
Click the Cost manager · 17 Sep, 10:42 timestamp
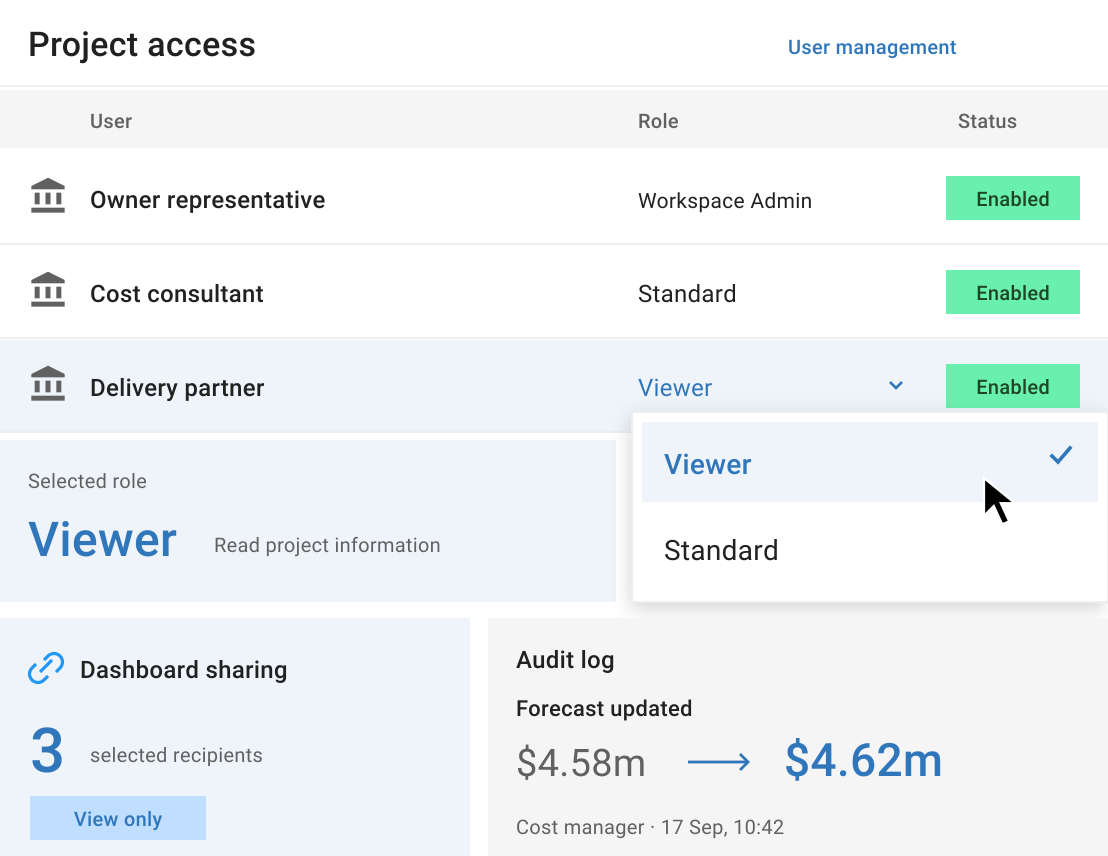(649, 827)
